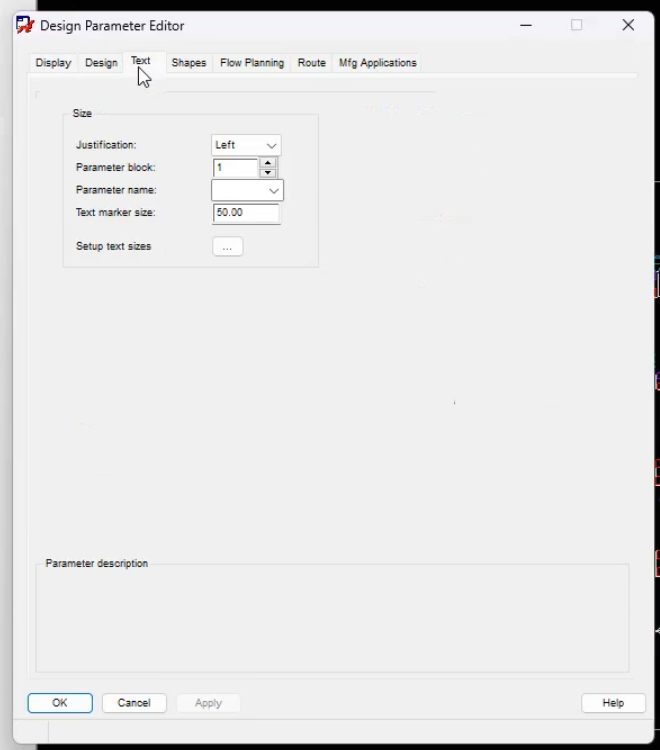The width and height of the screenshot is (660, 750).
Task: Decrease Parameter block with down arrow
Action: coord(268,173)
